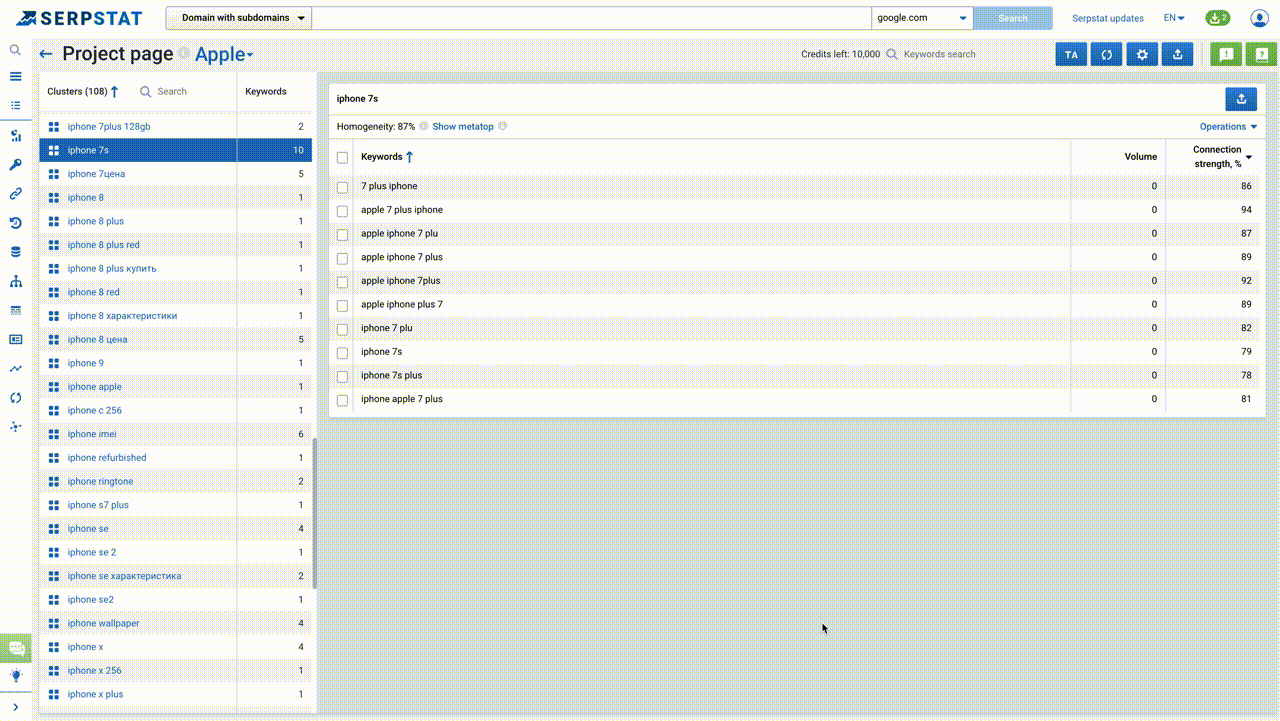Viewport: 1280px width, 721px height.
Task: Open the green chat support icon
Action: [16, 648]
